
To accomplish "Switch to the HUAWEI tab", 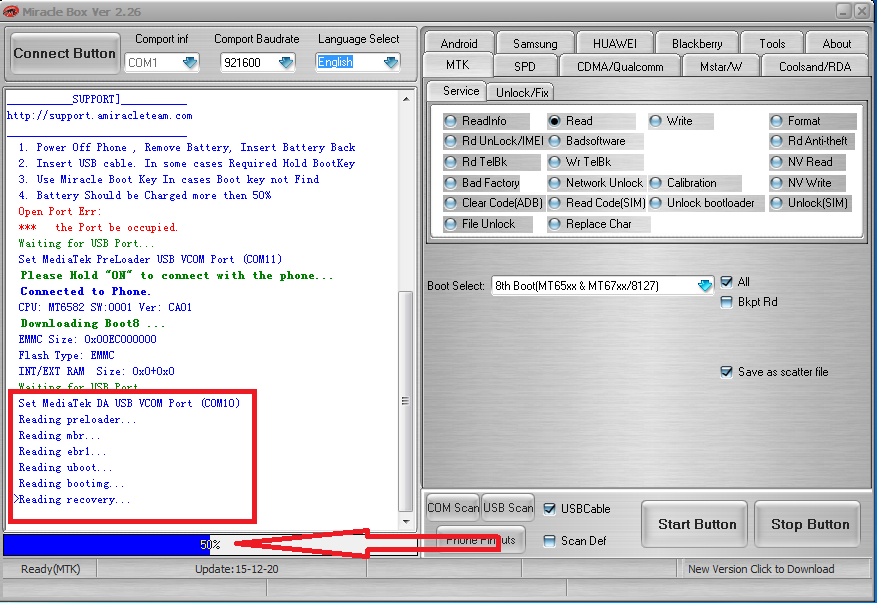I will [614, 43].
